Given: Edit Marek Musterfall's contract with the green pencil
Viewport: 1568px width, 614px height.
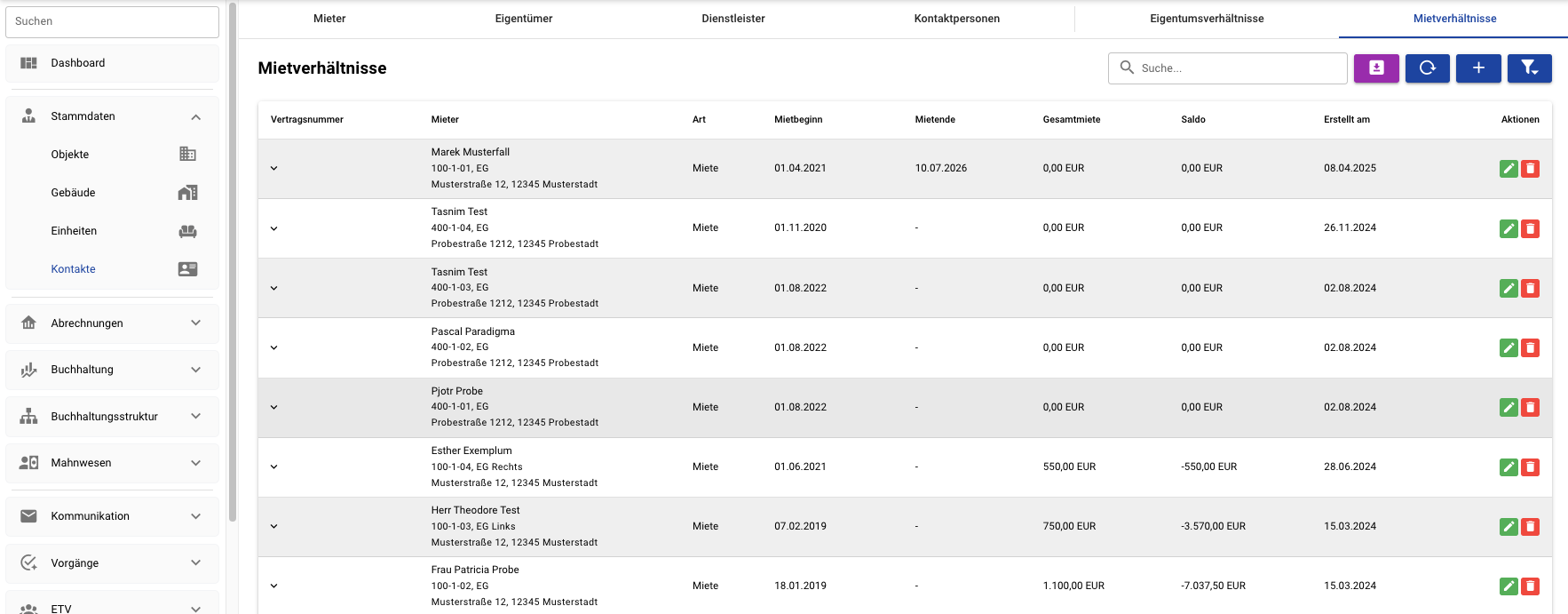Looking at the screenshot, I should click(1509, 169).
